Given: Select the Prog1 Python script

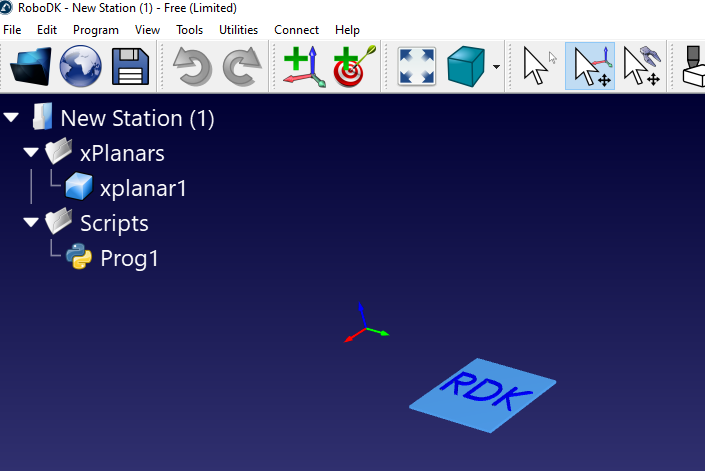Looking at the screenshot, I should (129, 258).
